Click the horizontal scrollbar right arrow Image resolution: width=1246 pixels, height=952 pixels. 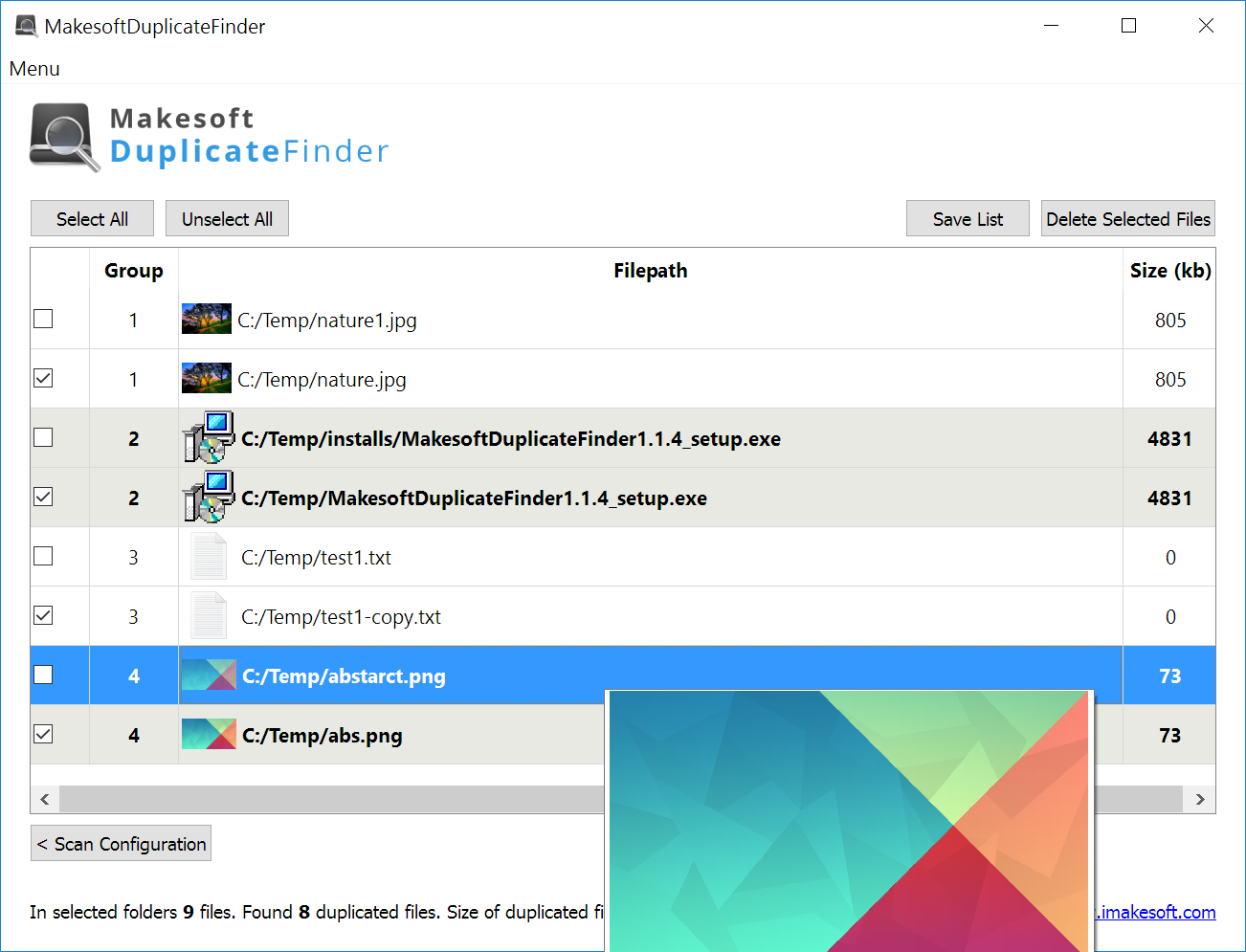pos(1200,799)
